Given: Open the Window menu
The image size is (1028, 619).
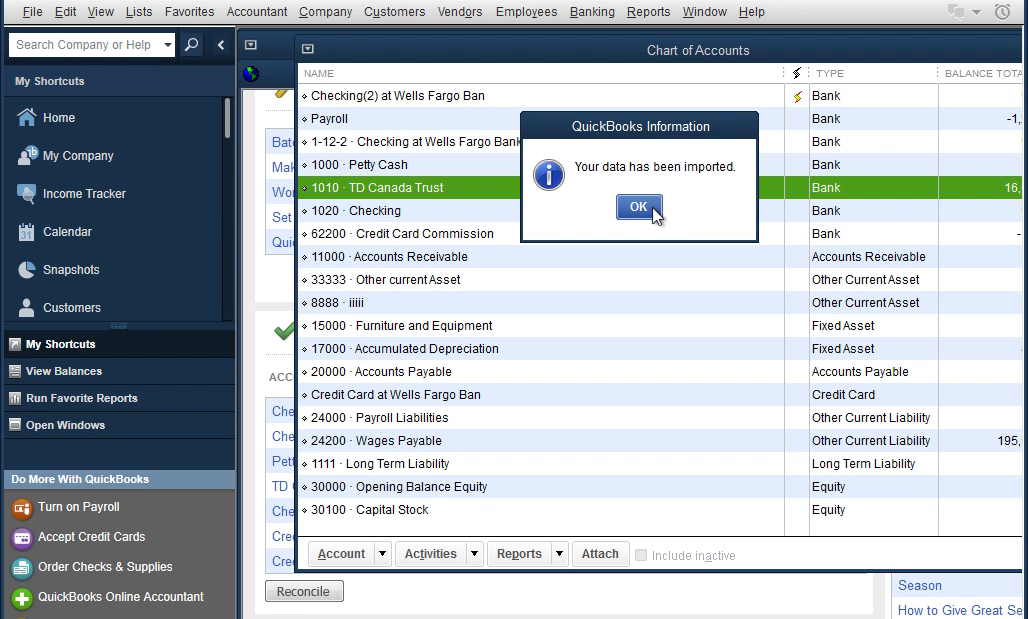Looking at the screenshot, I should click(x=704, y=12).
